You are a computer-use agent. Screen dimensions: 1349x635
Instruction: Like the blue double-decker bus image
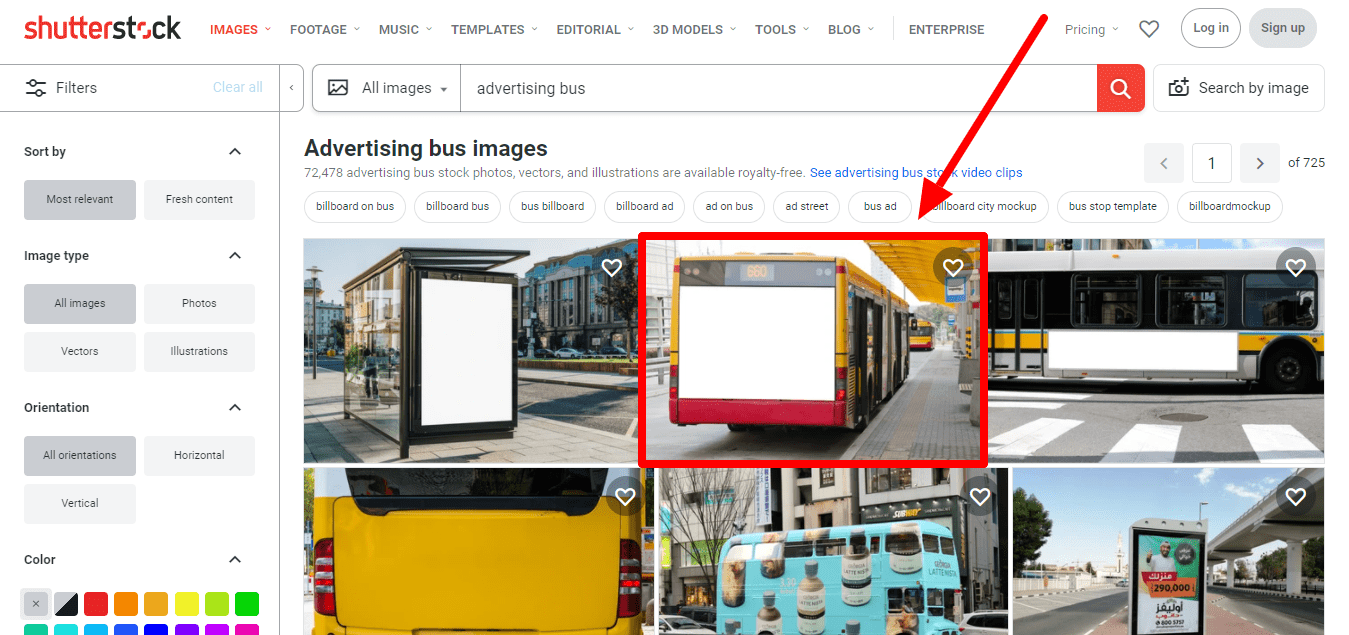[x=980, y=496]
